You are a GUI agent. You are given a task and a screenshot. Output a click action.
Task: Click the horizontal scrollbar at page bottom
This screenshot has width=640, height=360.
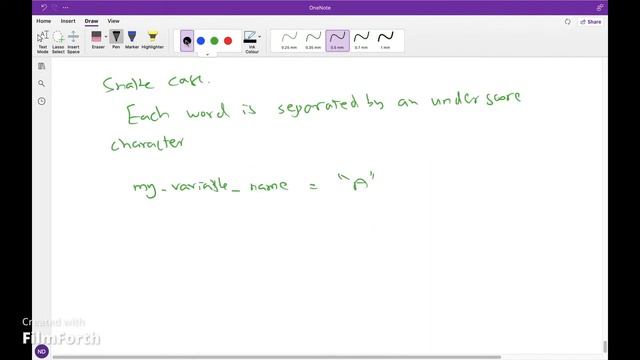coord(276,357)
